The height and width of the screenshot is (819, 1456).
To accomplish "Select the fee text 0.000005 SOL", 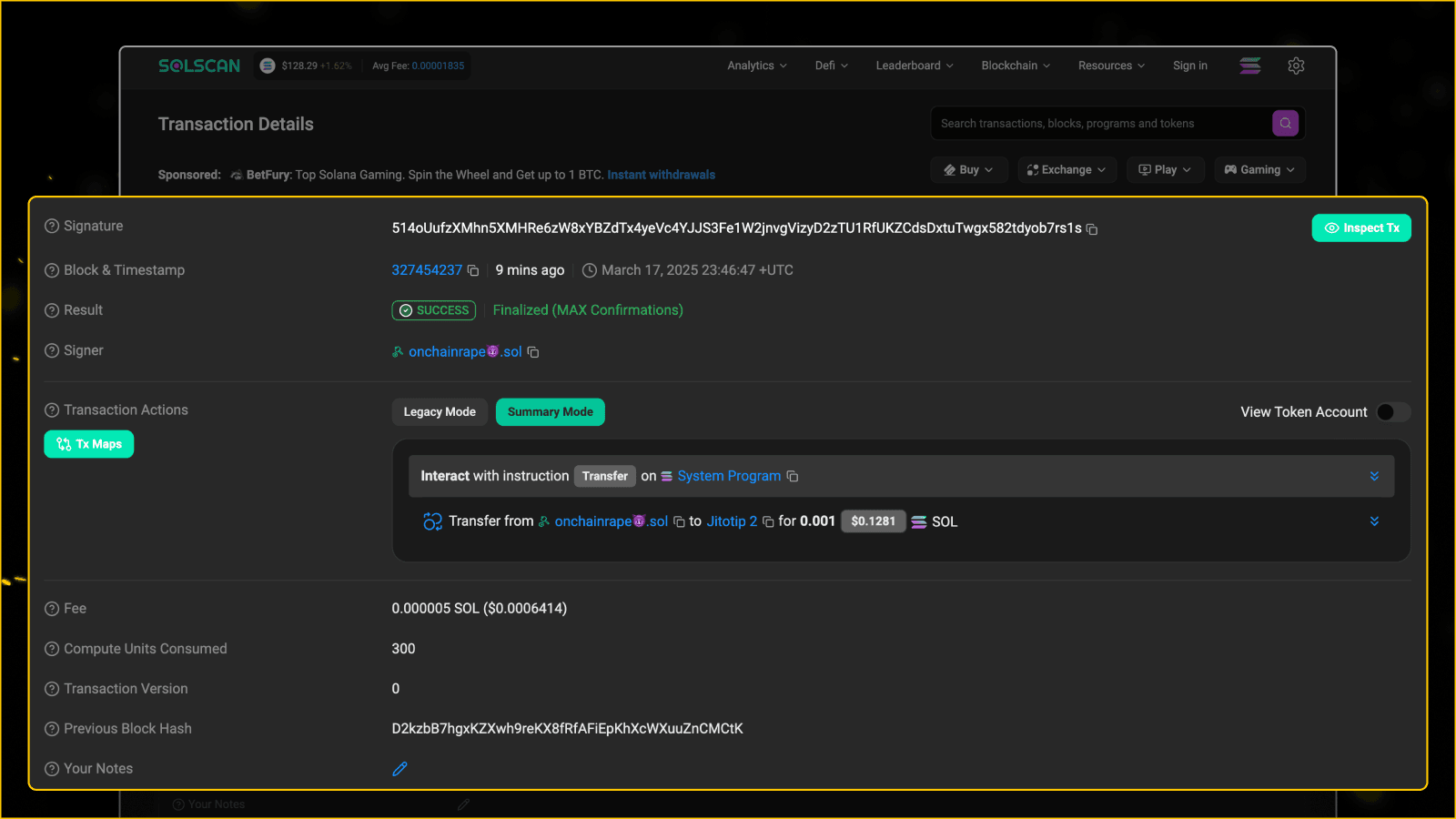I will pyautogui.click(x=435, y=609).
